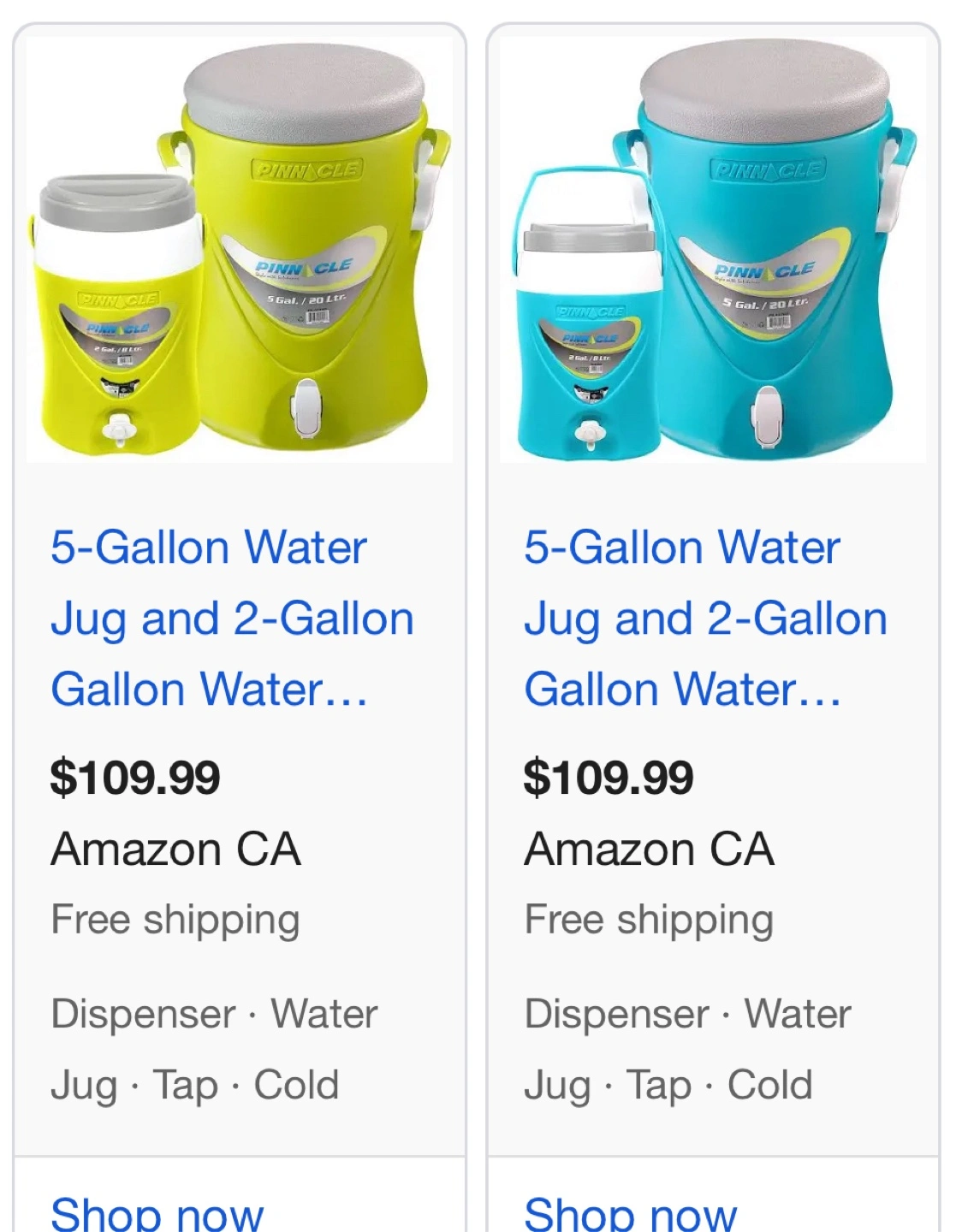Viewport: 956px width, 1232px height.
Task: Open the yellow water jug product image
Action: point(240,249)
